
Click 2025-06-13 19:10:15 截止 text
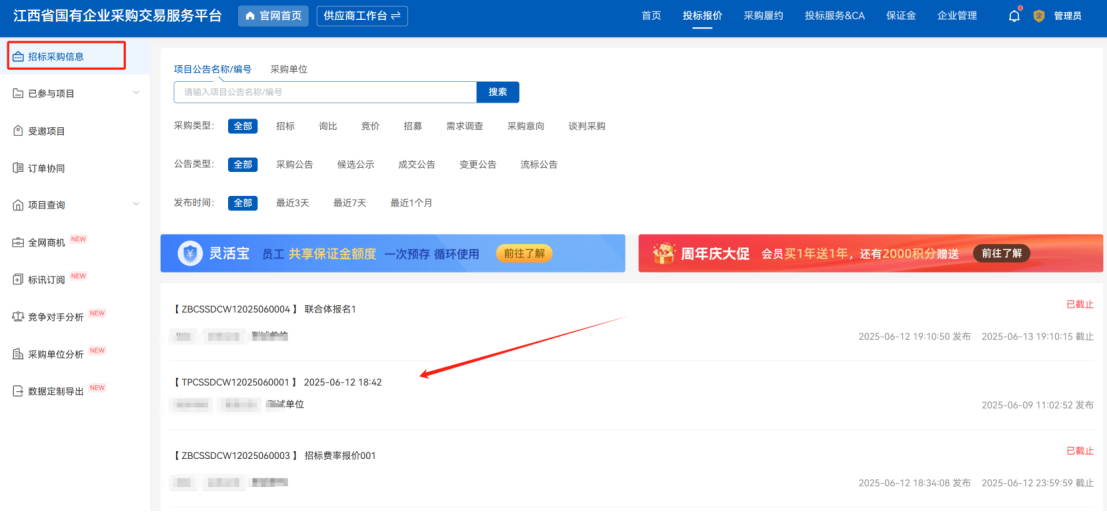tap(1038, 337)
